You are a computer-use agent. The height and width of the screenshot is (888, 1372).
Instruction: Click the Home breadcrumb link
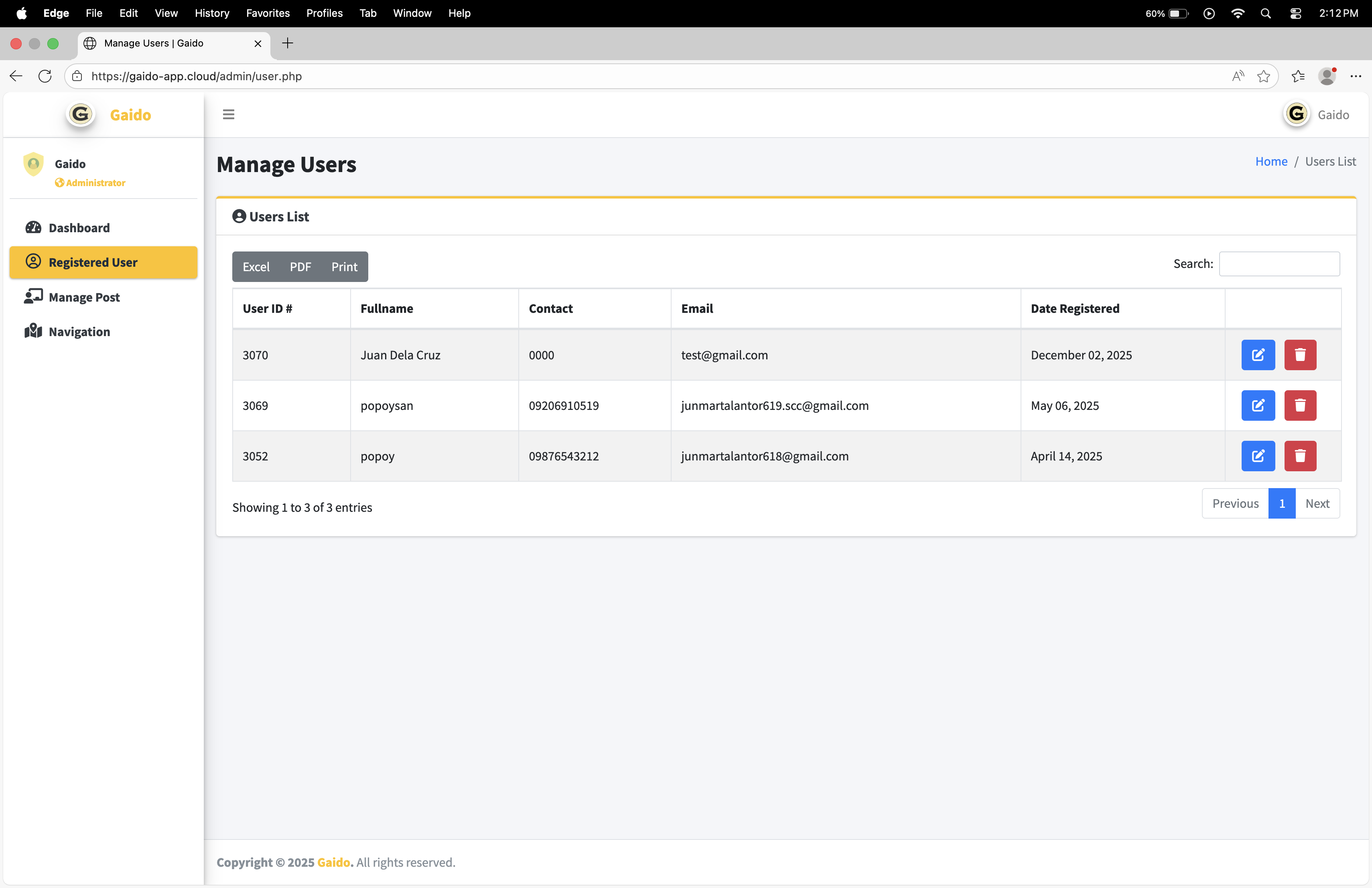[x=1271, y=161]
